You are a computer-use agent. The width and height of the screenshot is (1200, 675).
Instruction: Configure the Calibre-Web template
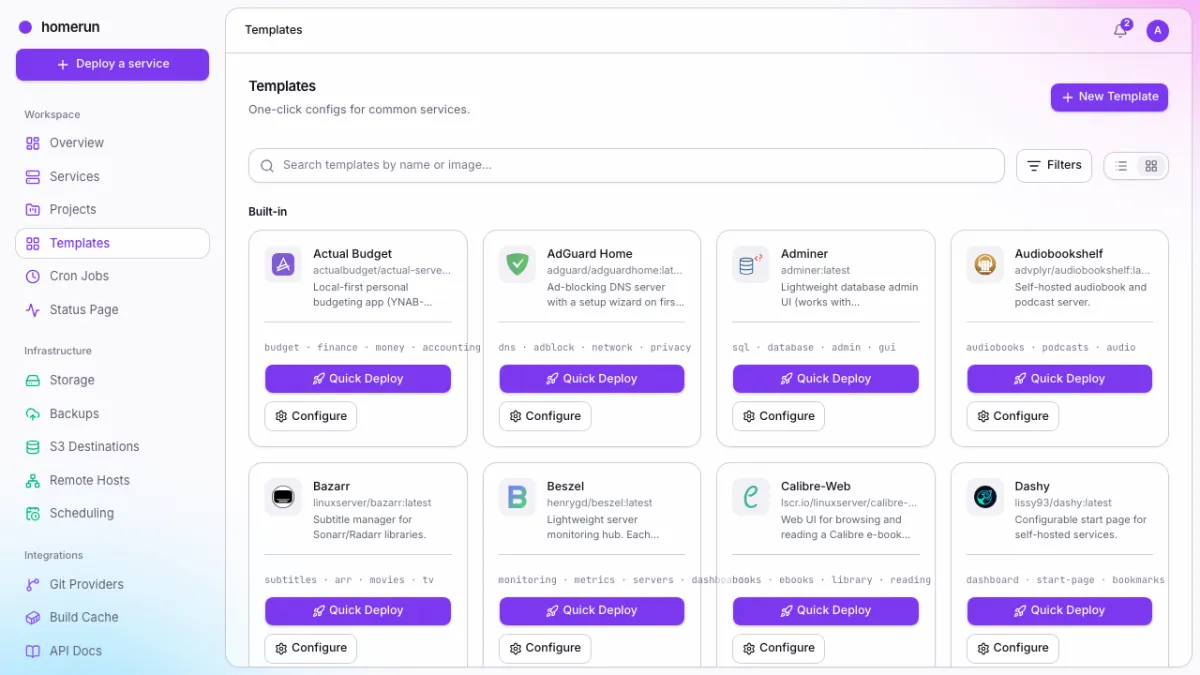tap(779, 648)
